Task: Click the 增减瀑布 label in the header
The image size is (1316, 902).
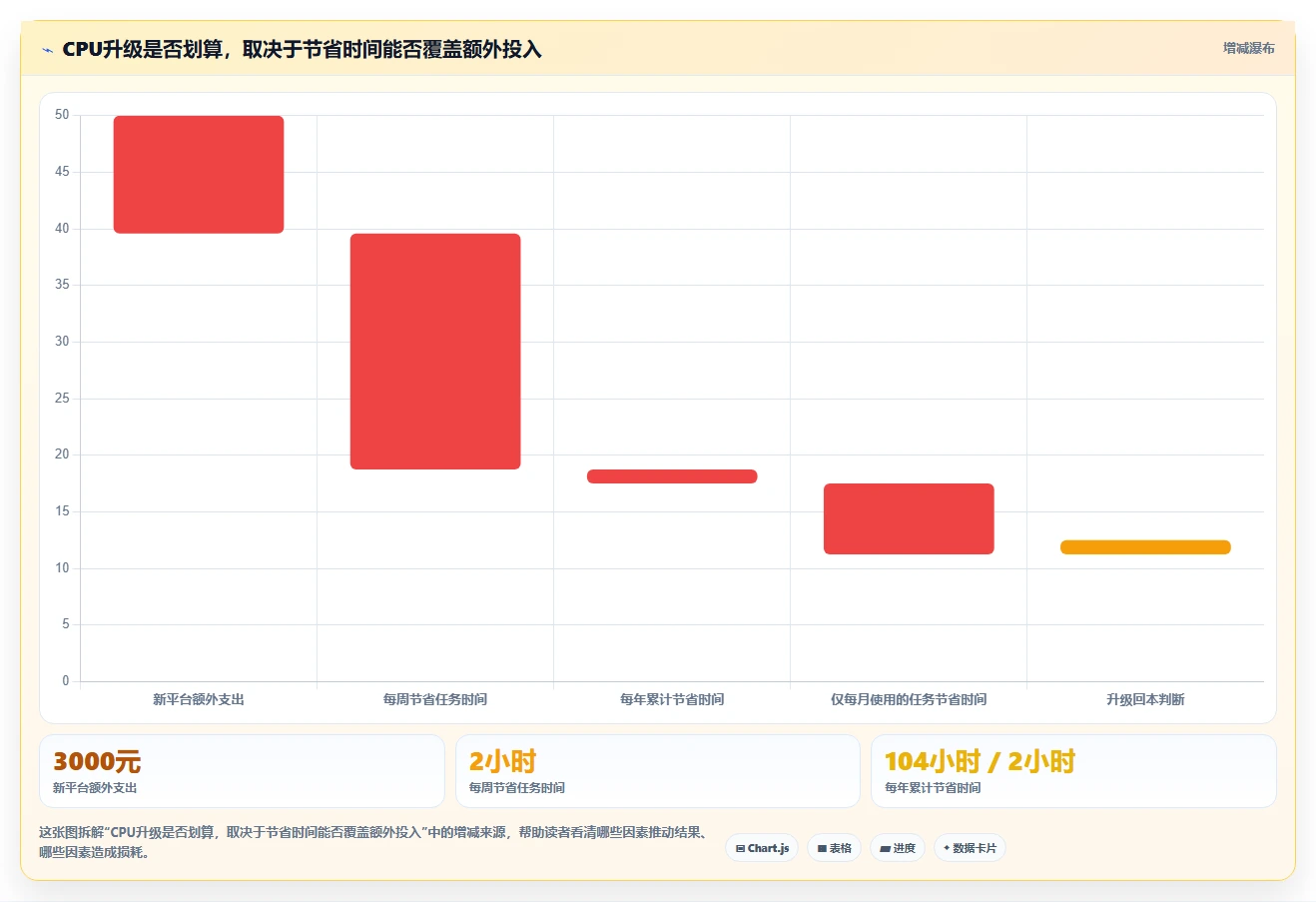Action: [1249, 48]
